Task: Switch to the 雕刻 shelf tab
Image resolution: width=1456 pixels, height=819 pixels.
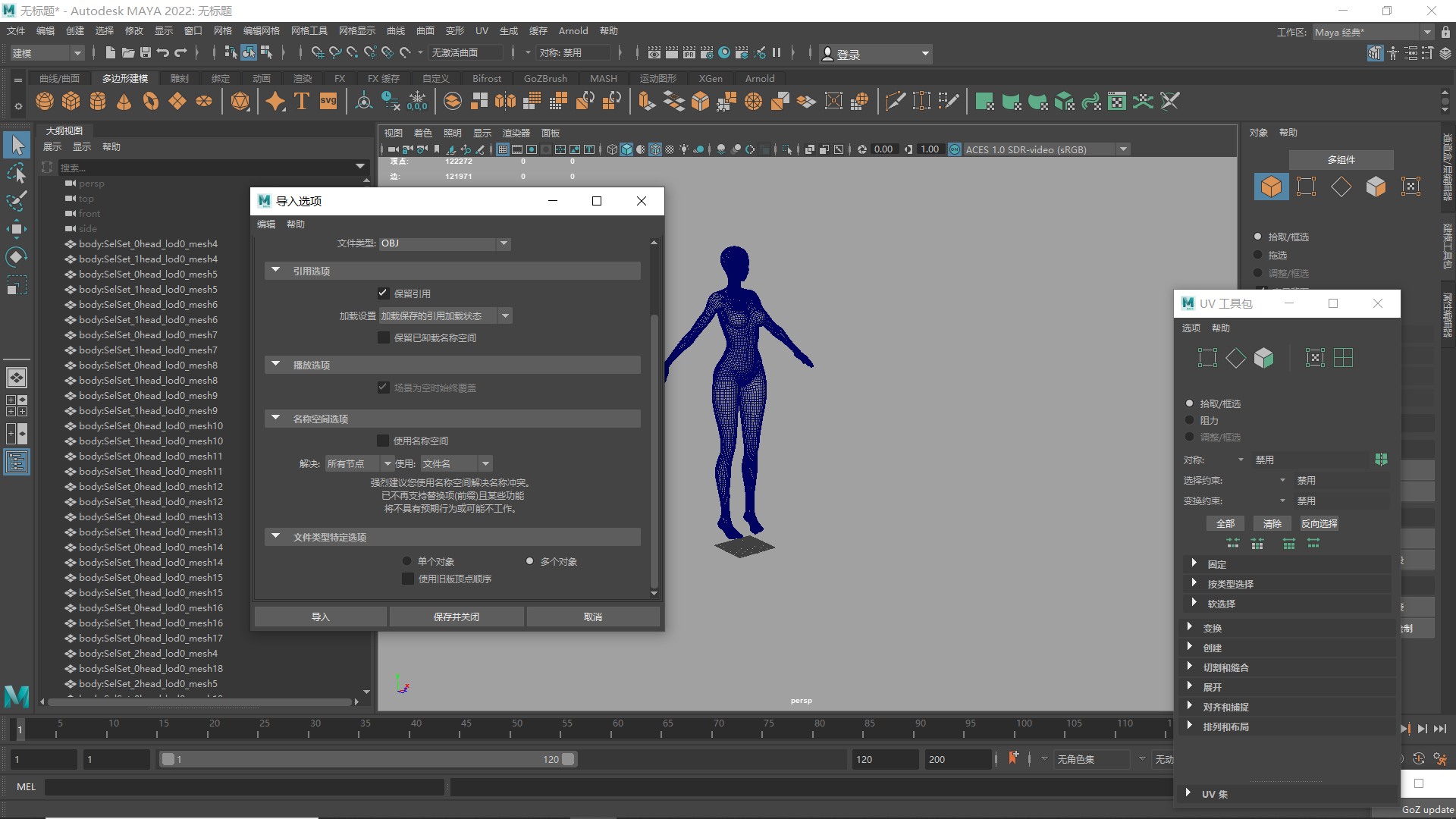Action: click(180, 79)
